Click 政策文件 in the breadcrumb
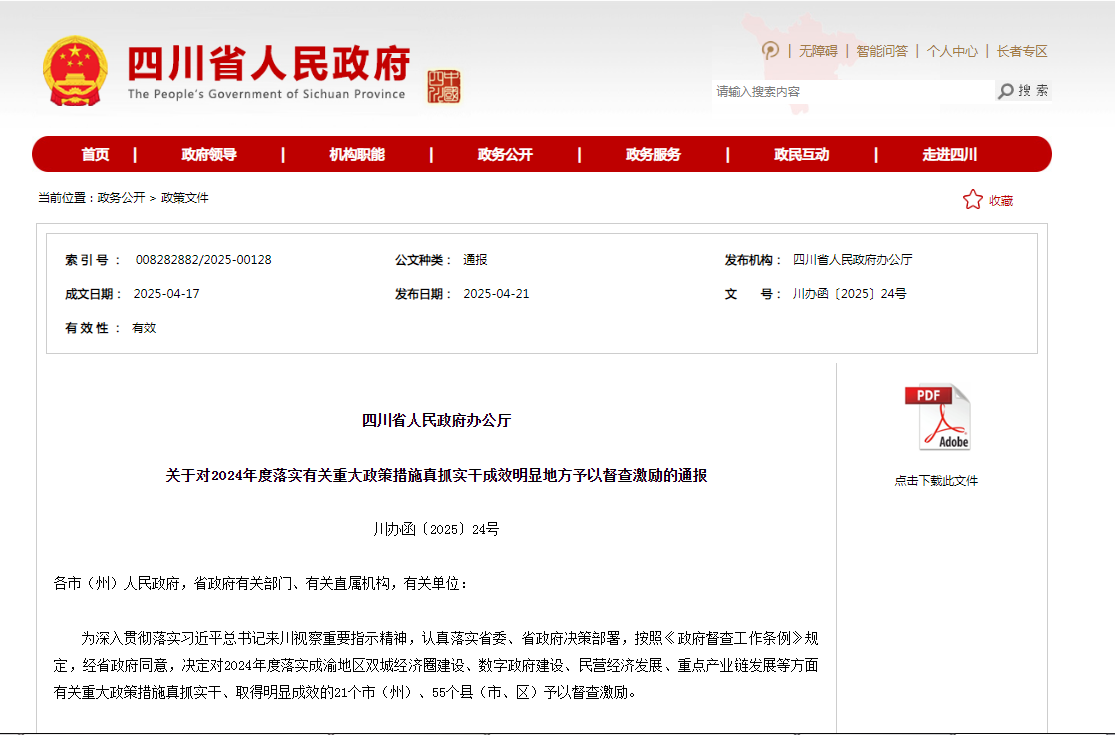Image resolution: width=1115 pixels, height=735 pixels. 185,198
